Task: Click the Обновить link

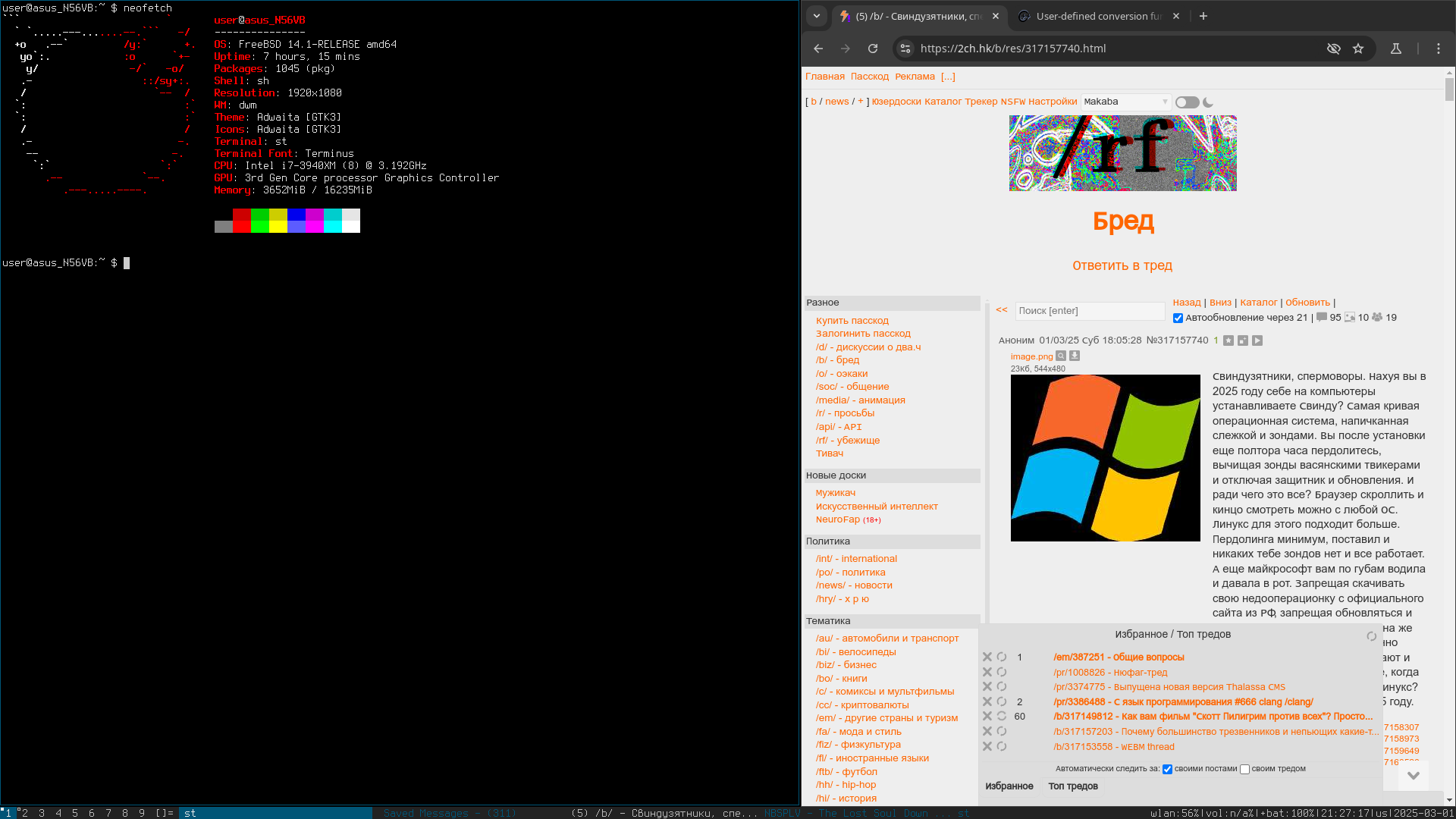Action: 1307,303
